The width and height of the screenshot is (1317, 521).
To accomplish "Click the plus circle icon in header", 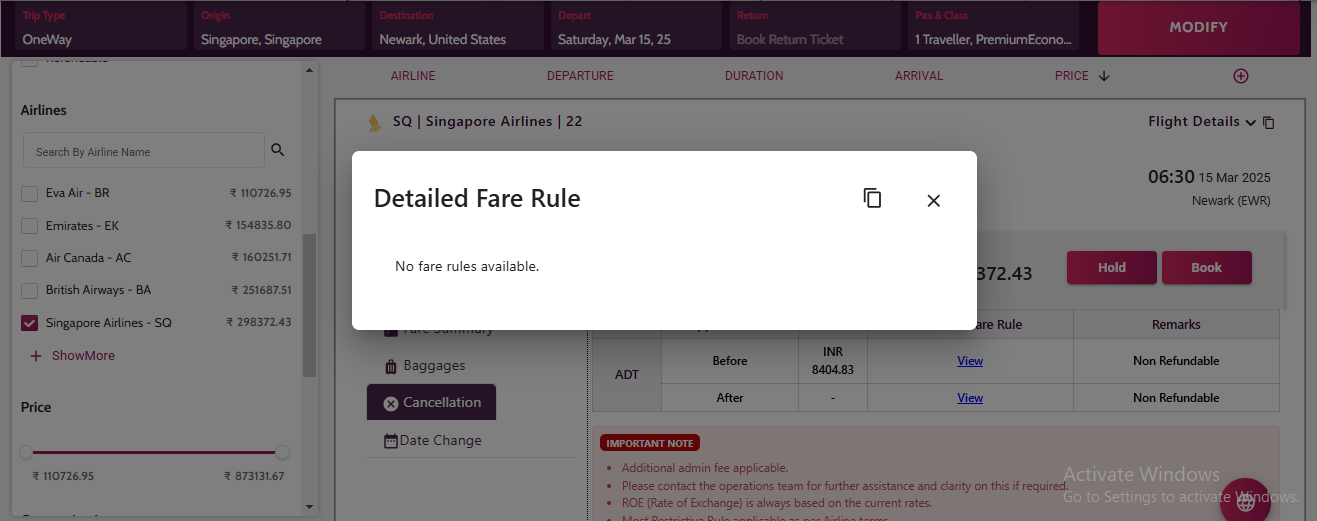I will pyautogui.click(x=1241, y=76).
